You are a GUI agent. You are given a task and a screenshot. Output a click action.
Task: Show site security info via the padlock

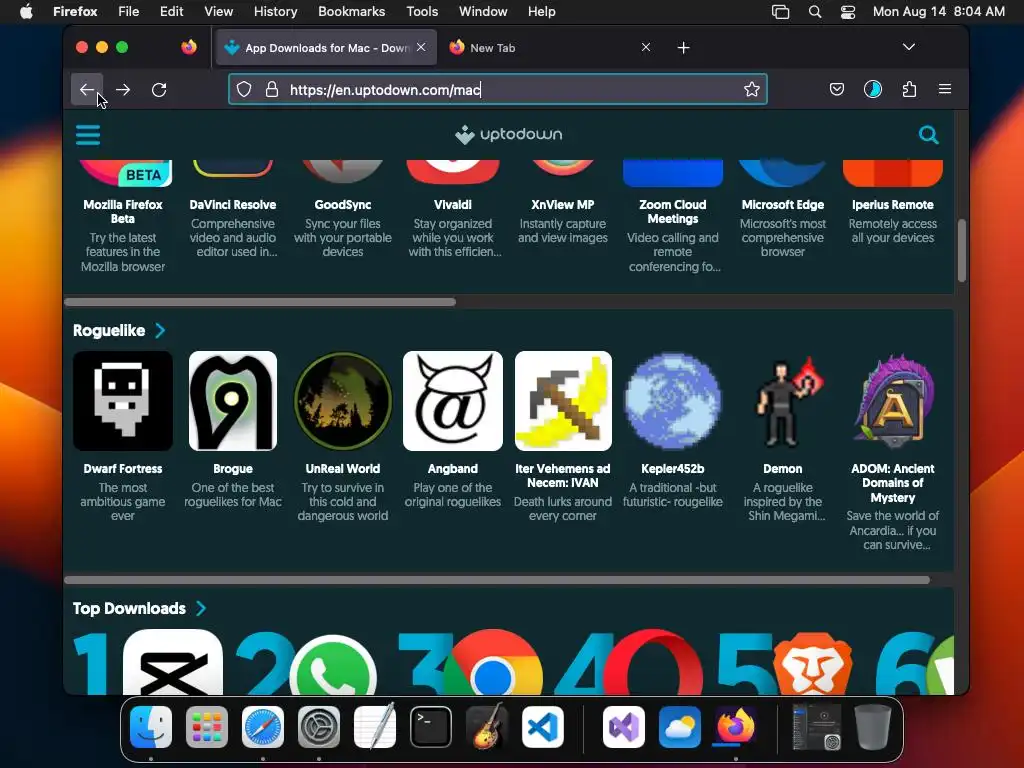(272, 89)
